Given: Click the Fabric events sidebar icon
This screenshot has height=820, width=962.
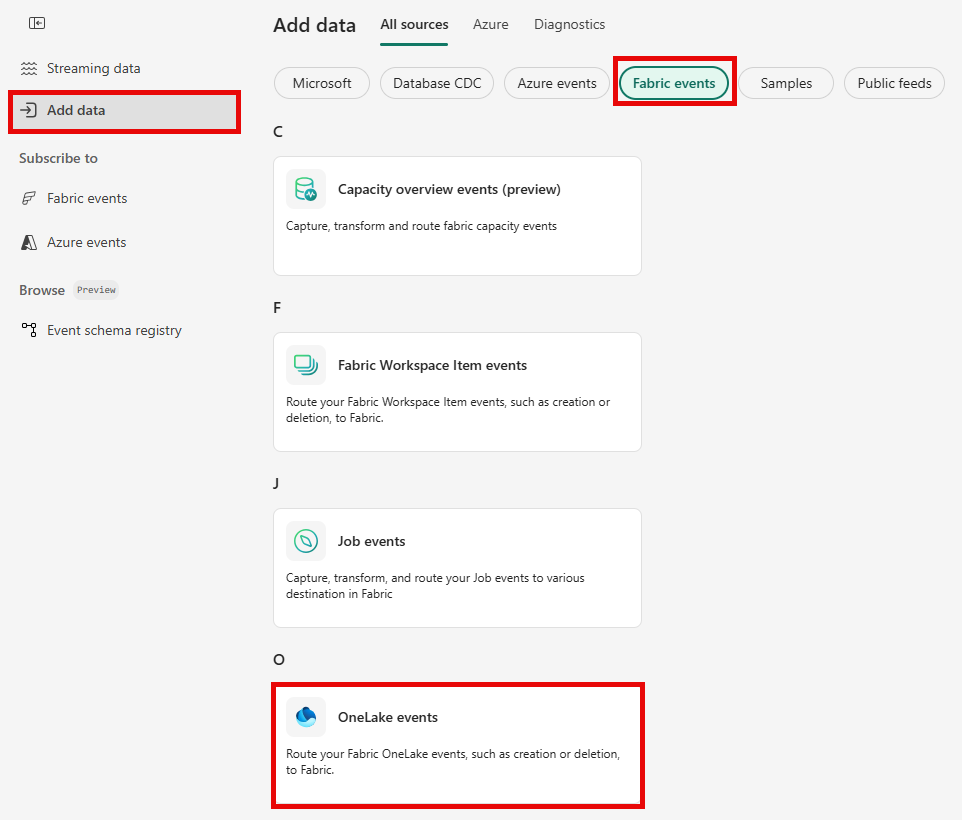Looking at the screenshot, I should coord(29,198).
